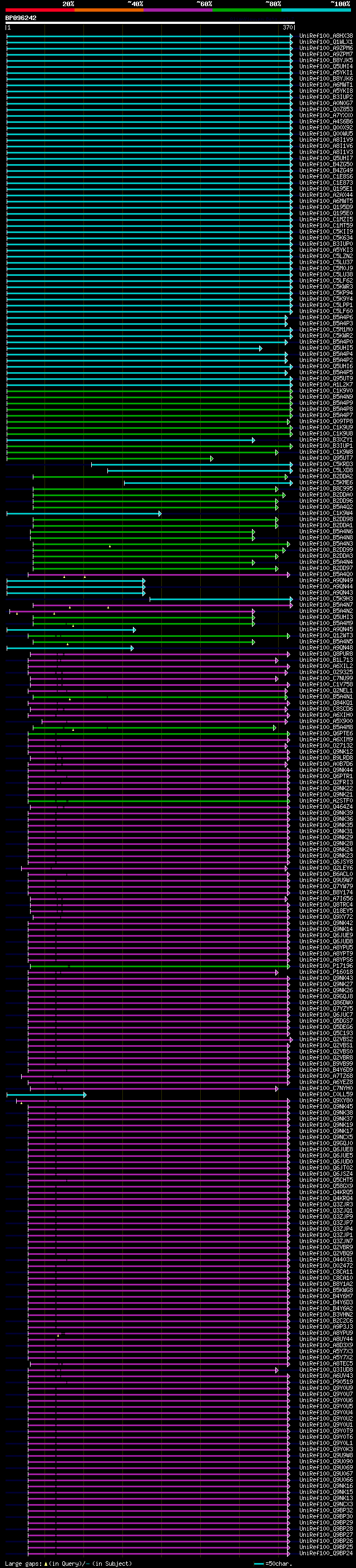Click the query end position 370

click(288, 27)
